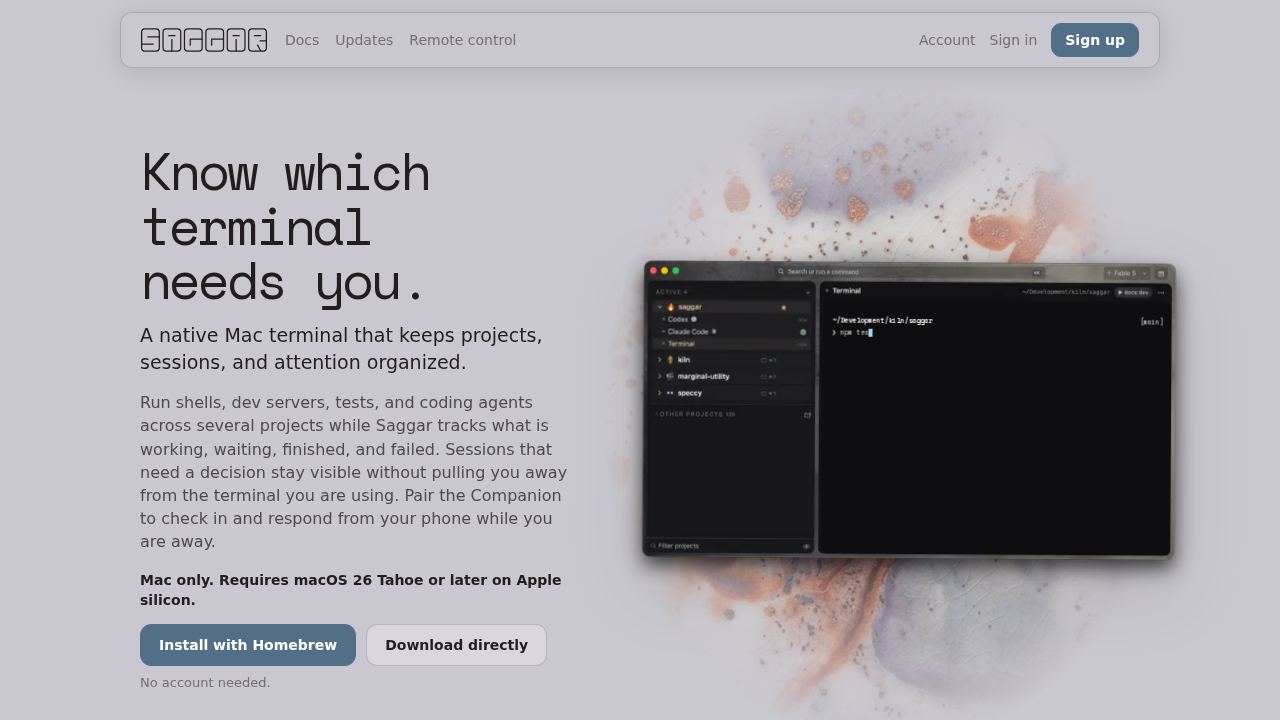Expand the Other Projects section
This screenshot has width=1280, height=720.
tap(694, 414)
